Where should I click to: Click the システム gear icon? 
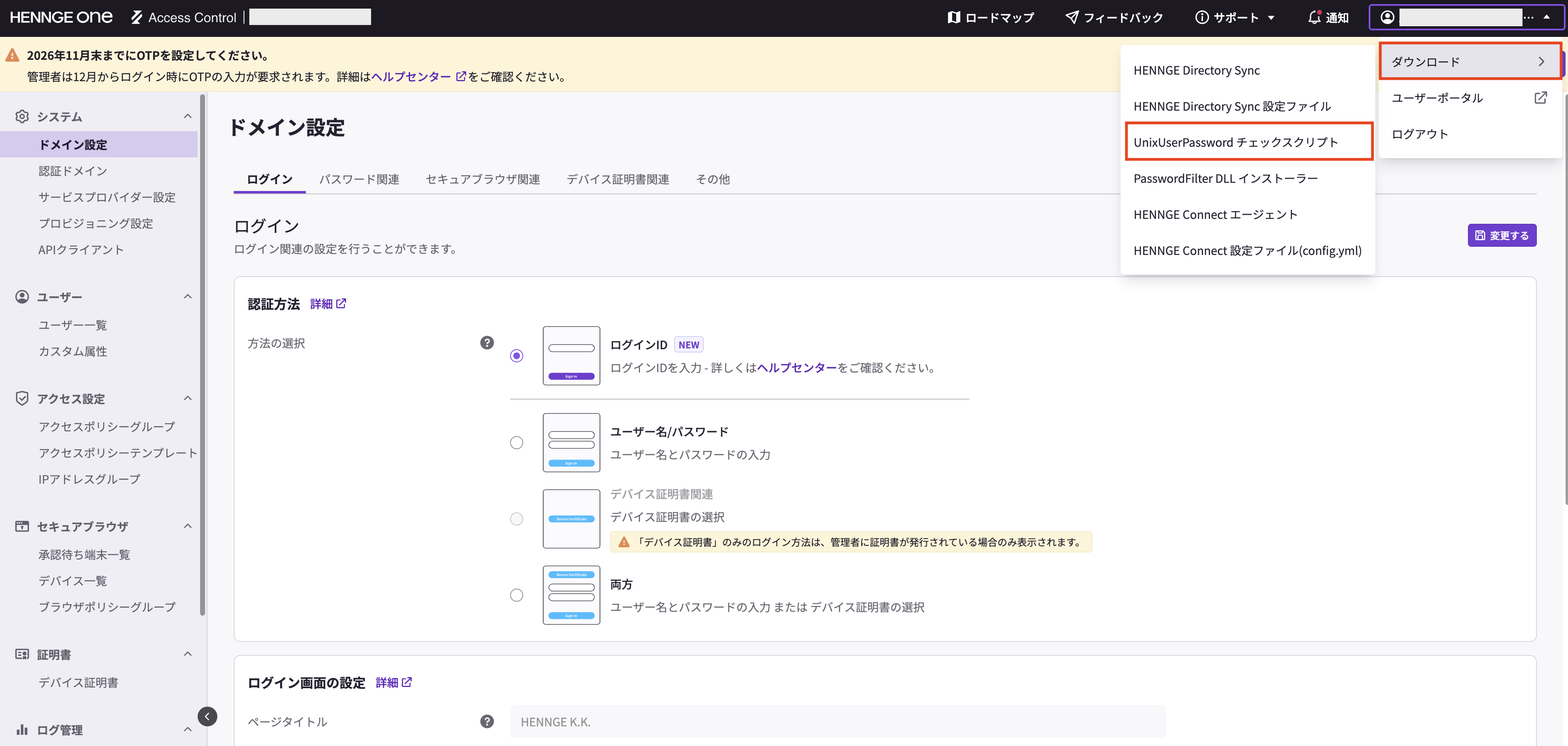[x=22, y=116]
